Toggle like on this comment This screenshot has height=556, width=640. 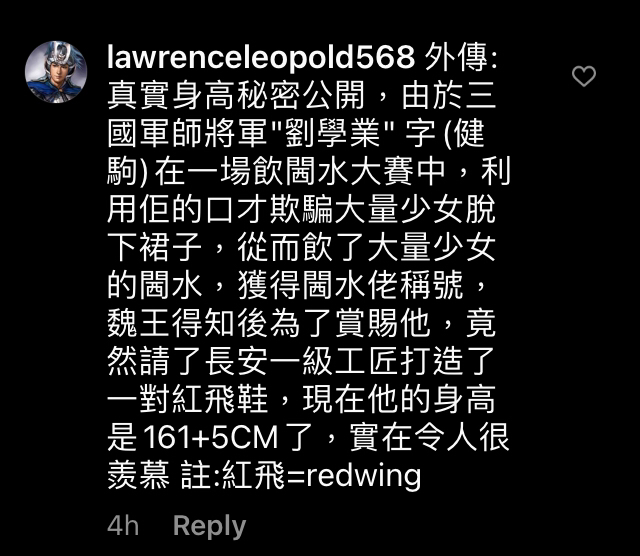click(584, 76)
